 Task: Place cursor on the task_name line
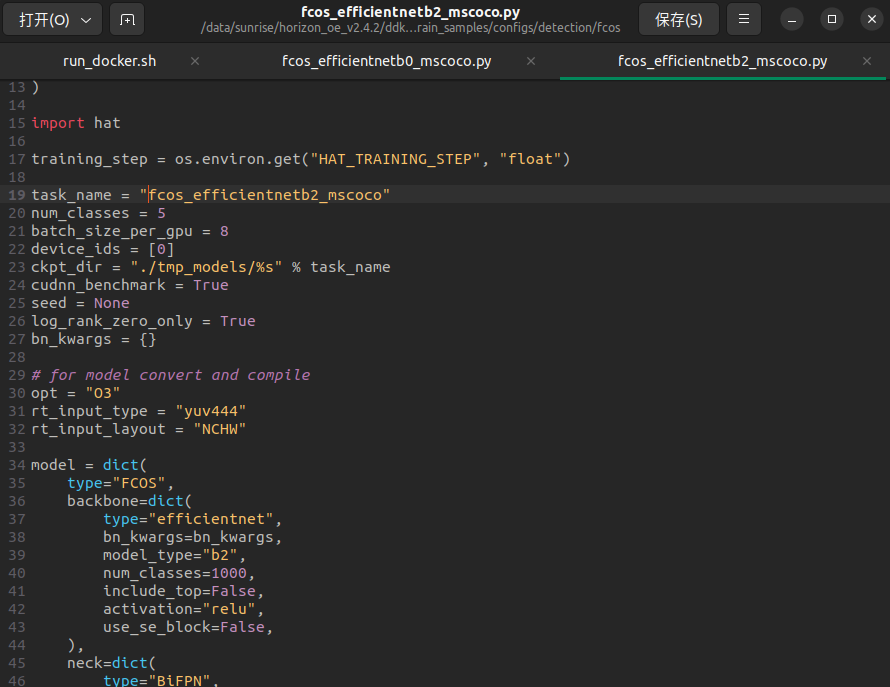pyautogui.click(x=210, y=195)
